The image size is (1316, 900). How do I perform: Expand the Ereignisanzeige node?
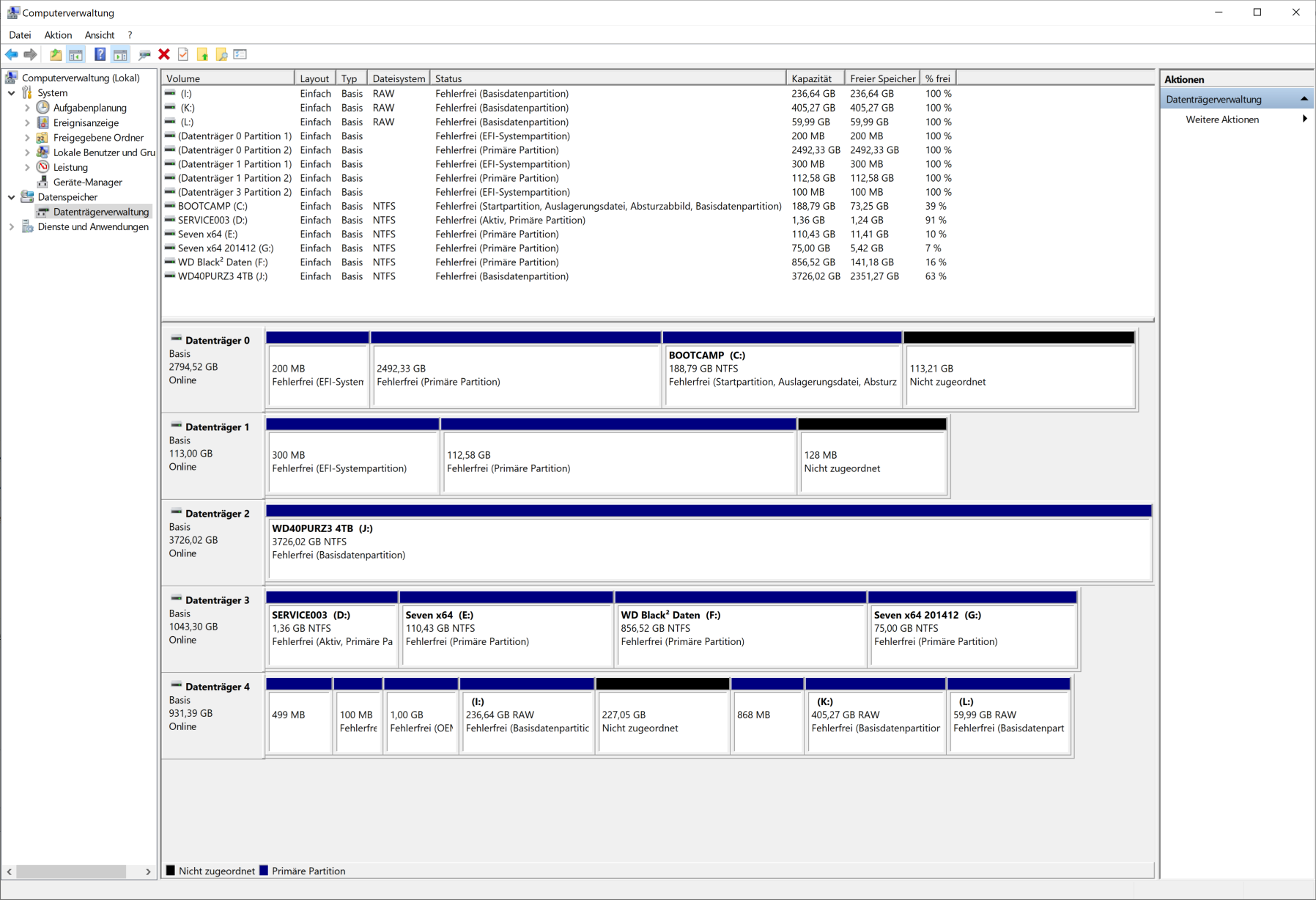(x=27, y=122)
